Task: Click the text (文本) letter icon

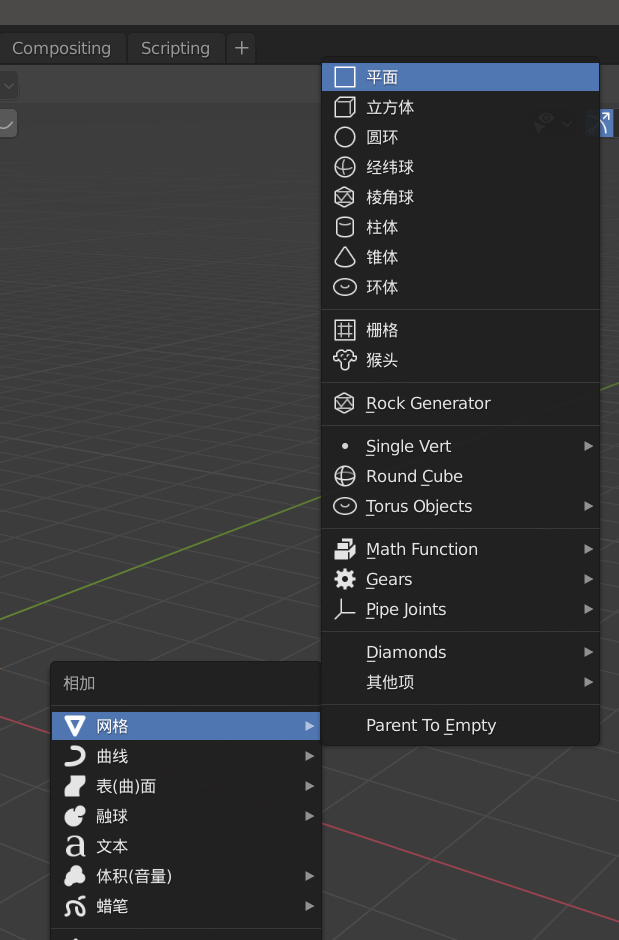Action: [x=76, y=846]
